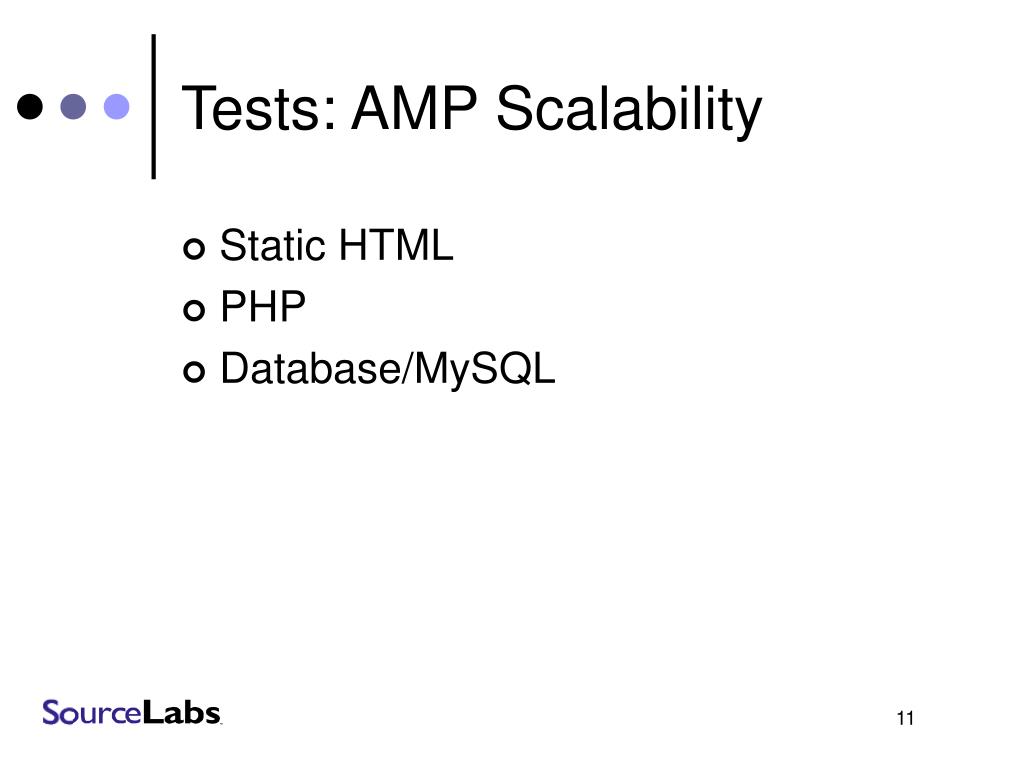Click the black dot in the header
1024x768 pixels.
[x=30, y=106]
